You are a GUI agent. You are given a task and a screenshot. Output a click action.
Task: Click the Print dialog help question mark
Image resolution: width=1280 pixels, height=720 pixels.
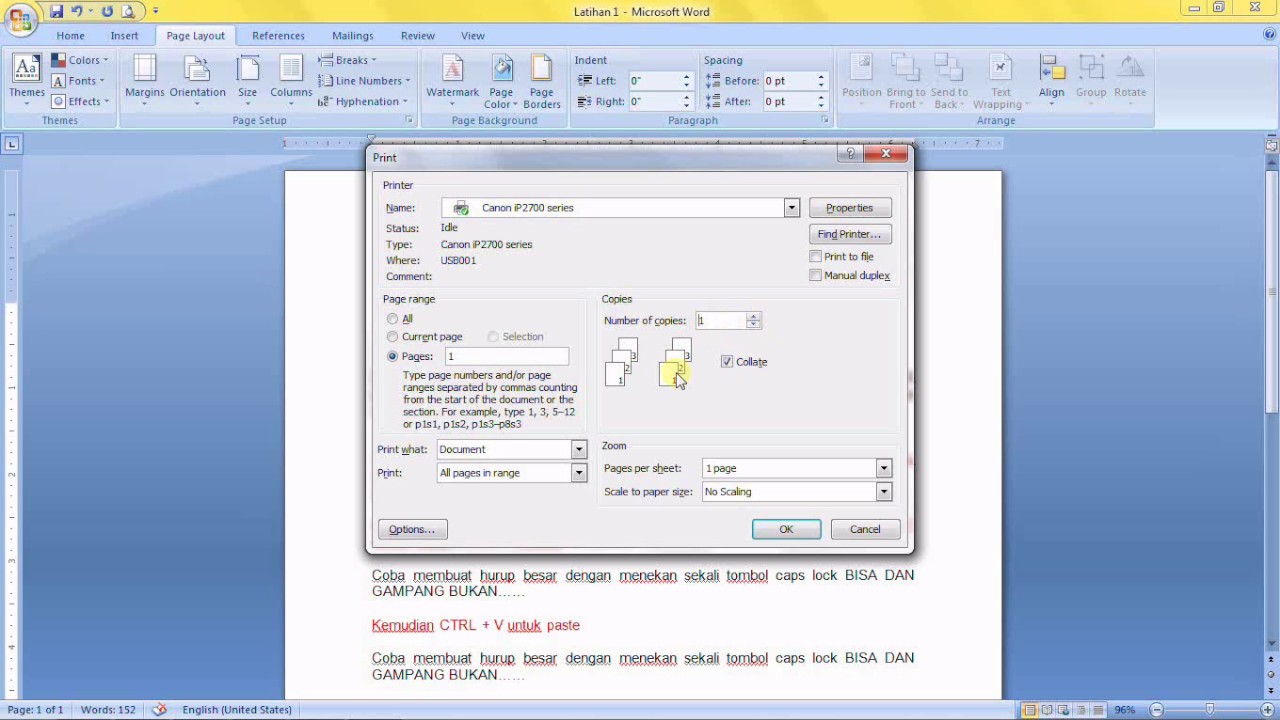coord(851,154)
